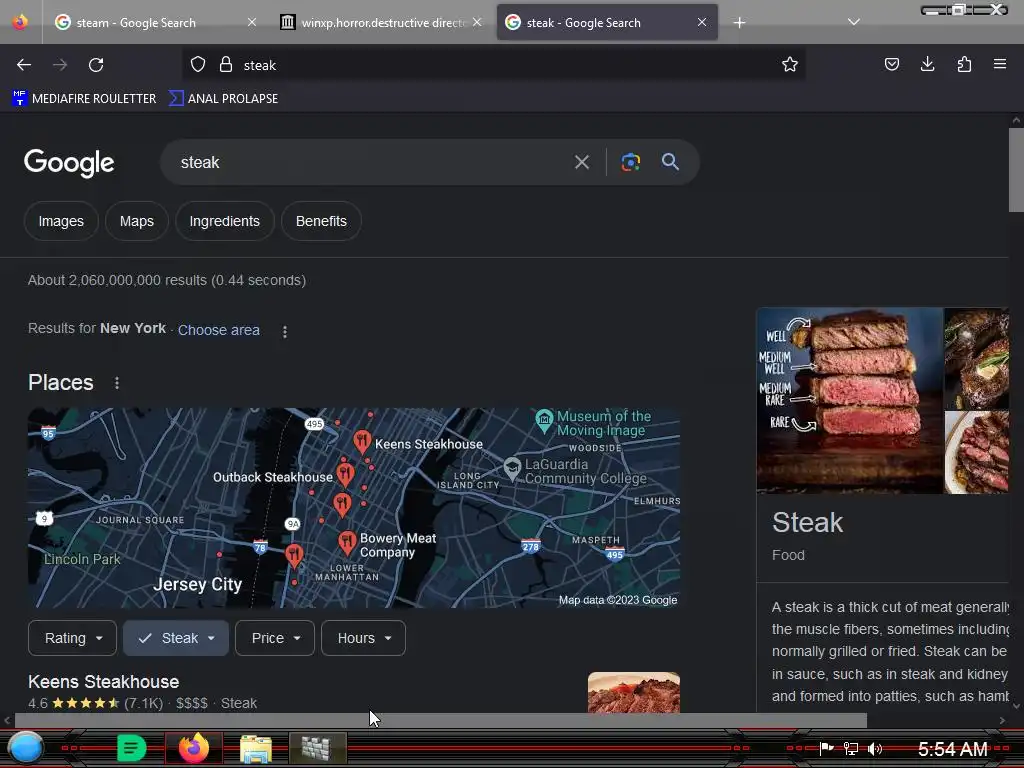Bookmark this page with star icon

[x=790, y=64]
